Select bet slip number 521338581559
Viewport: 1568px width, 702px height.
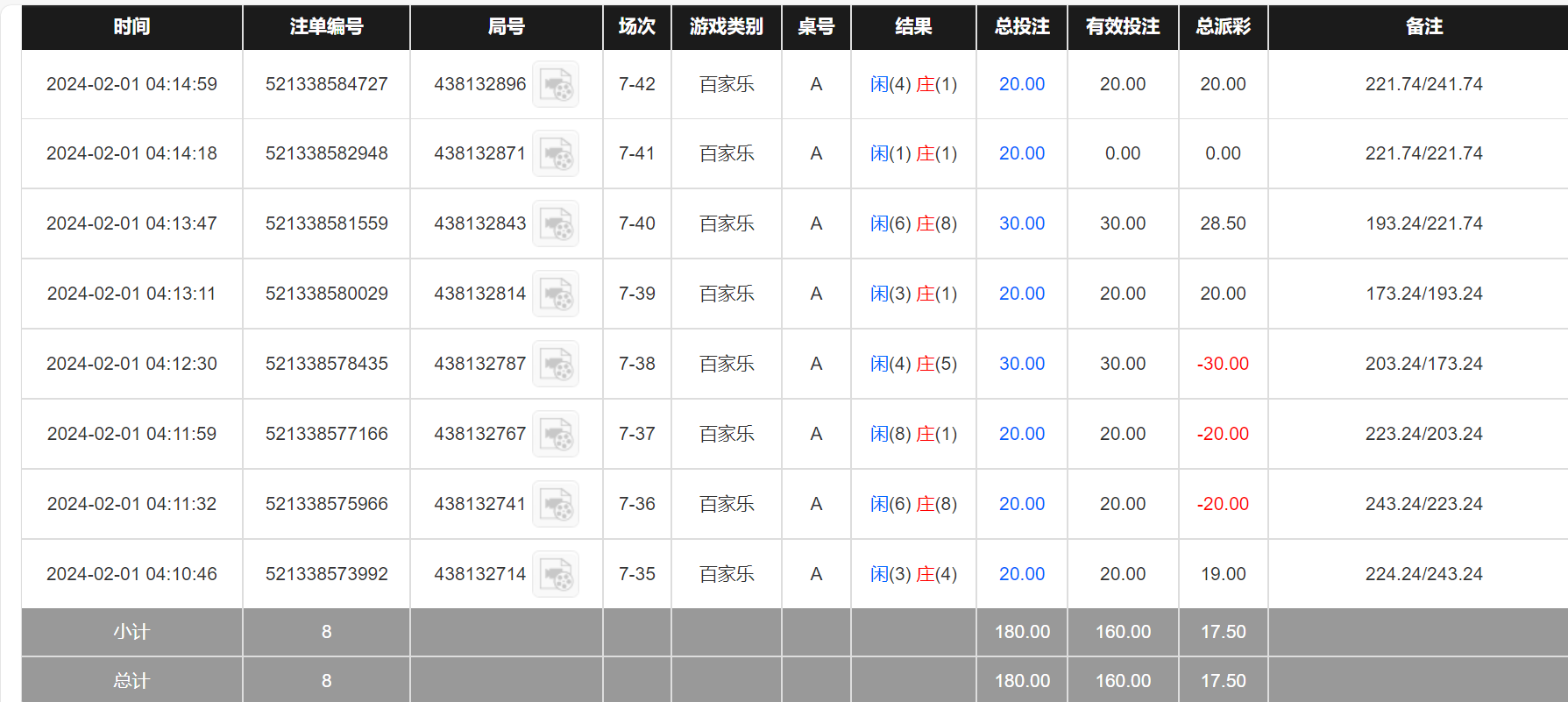coord(327,223)
